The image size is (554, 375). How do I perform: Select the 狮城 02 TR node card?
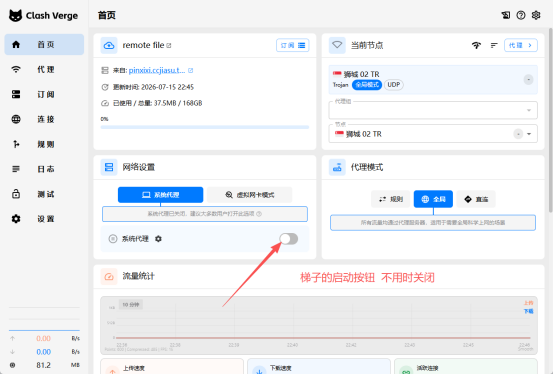coord(433,80)
